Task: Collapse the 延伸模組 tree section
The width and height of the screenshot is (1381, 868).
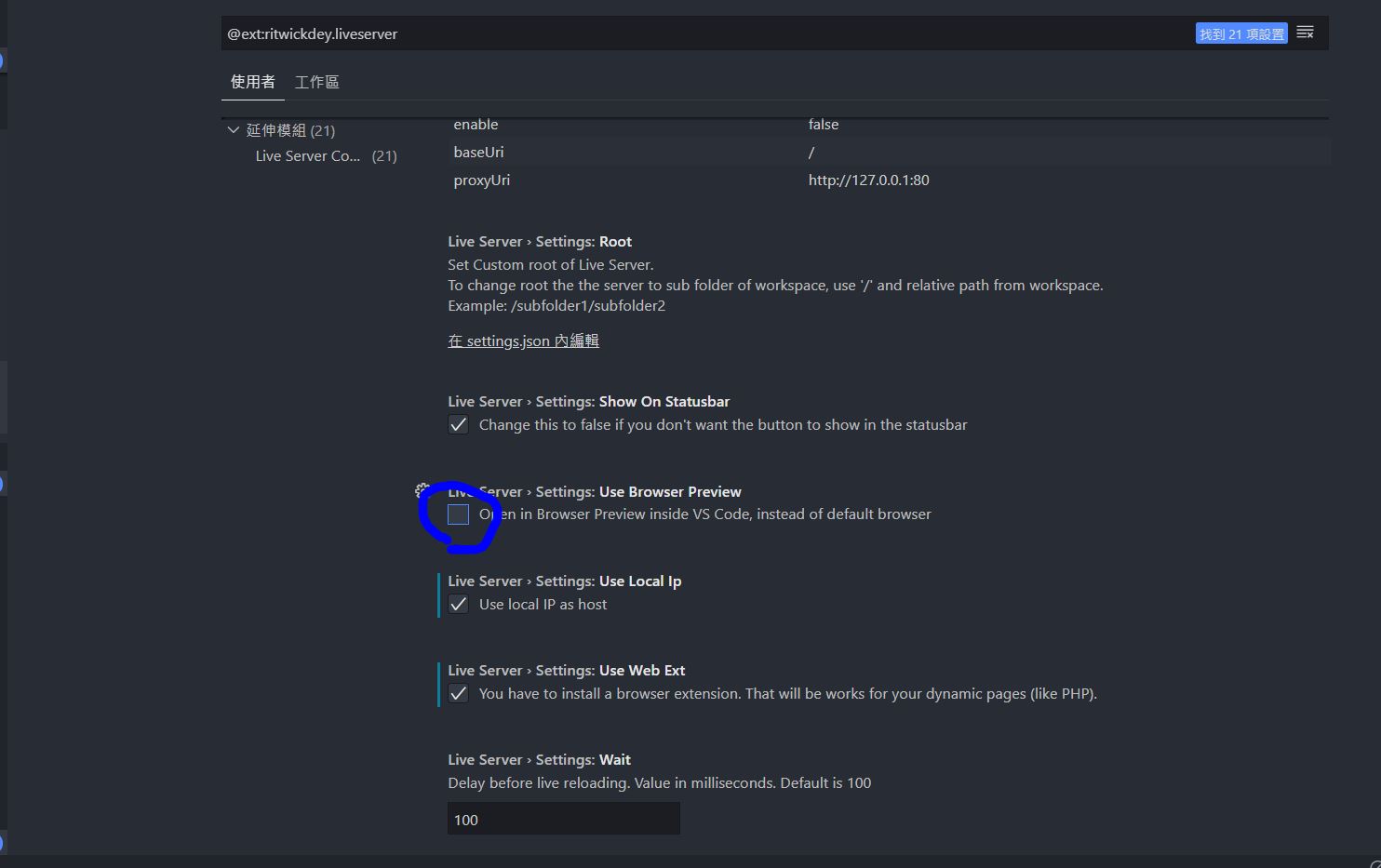Action: (x=234, y=130)
